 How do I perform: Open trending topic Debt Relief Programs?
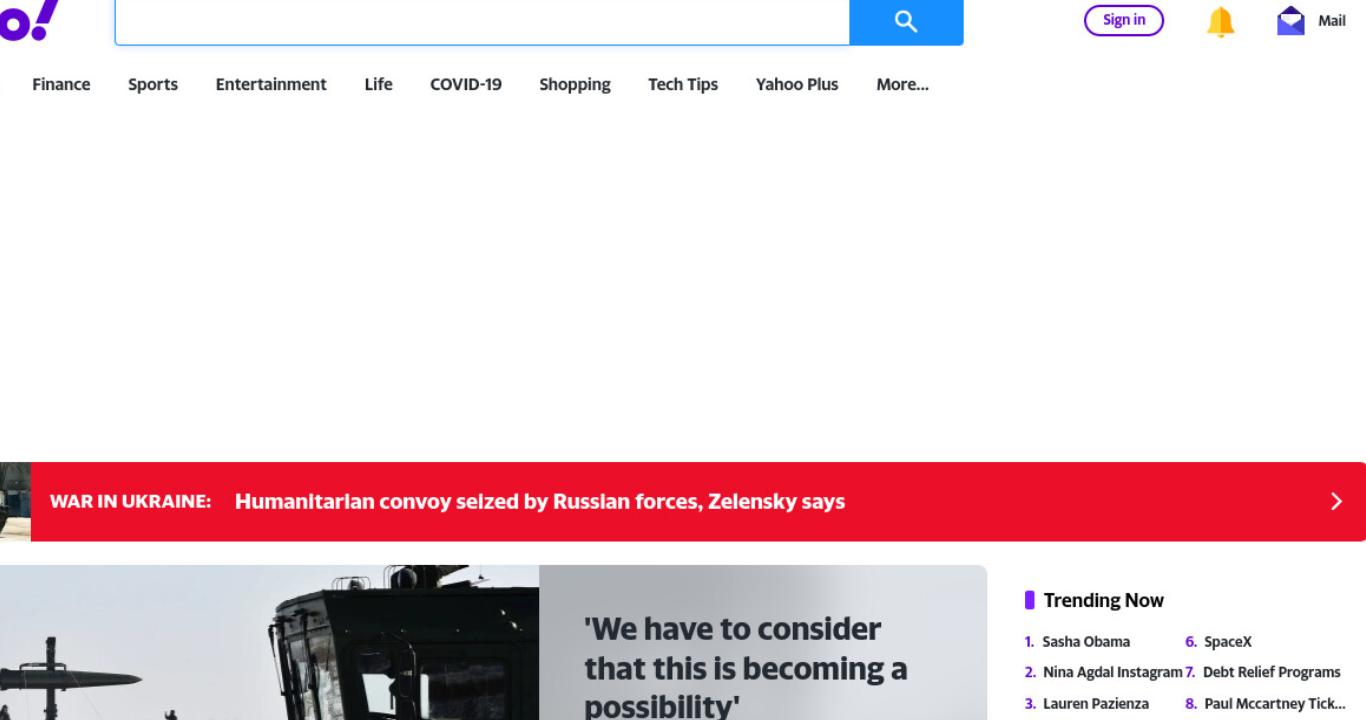[1272, 672]
